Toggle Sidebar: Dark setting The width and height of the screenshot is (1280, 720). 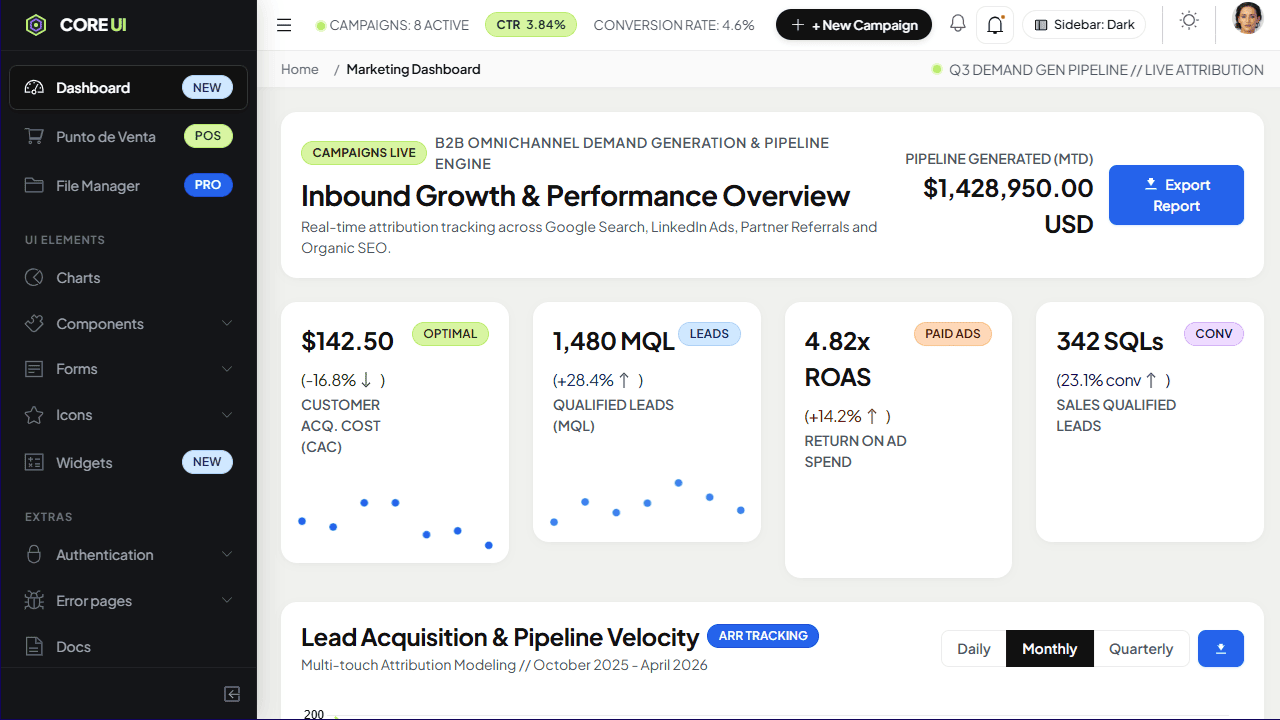(1084, 25)
